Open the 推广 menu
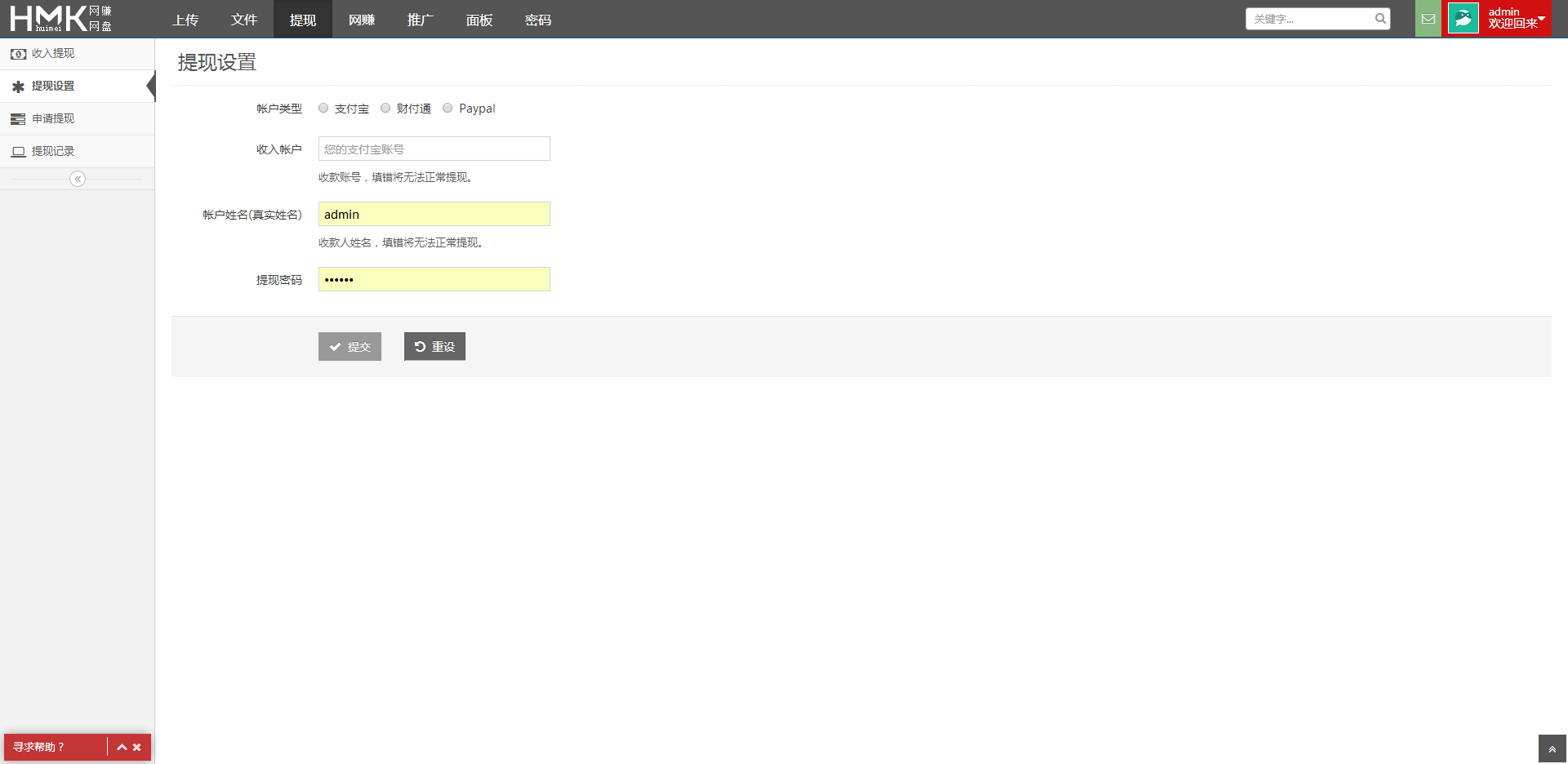The image size is (1568, 764). [421, 20]
